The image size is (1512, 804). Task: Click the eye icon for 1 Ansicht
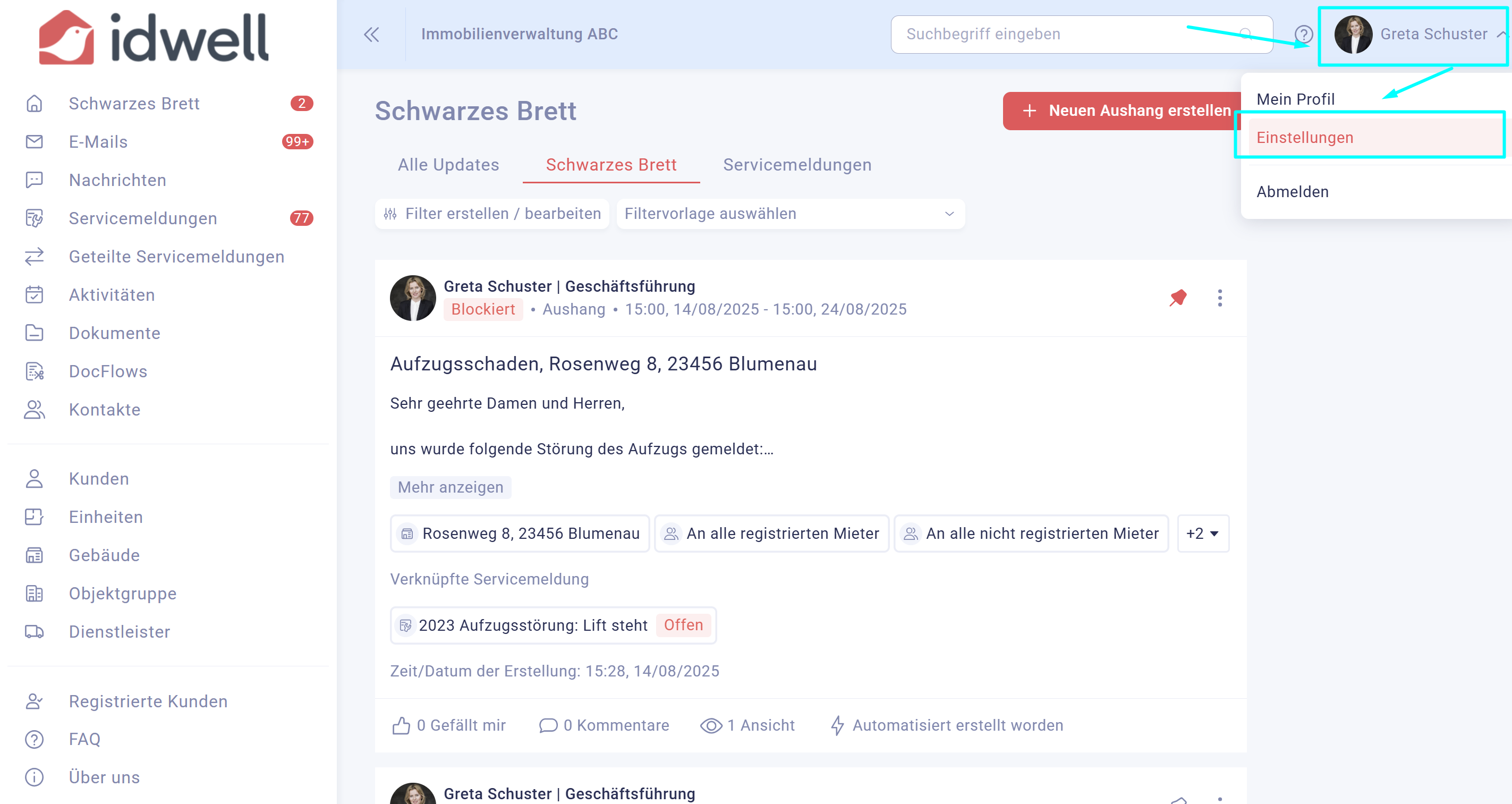tap(711, 725)
